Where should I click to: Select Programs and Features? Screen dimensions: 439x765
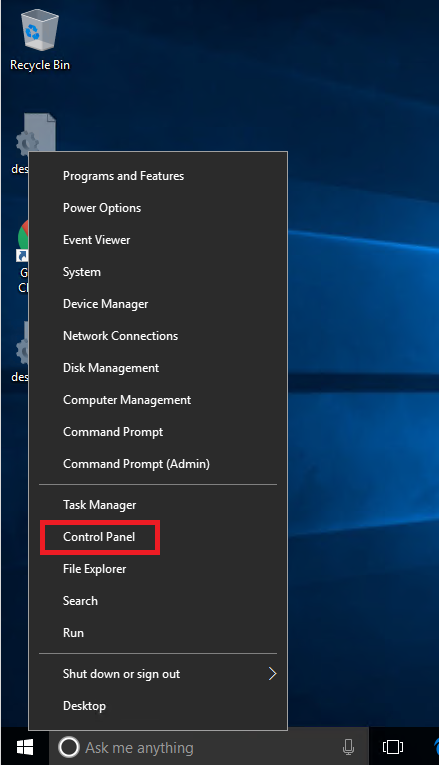(x=123, y=176)
